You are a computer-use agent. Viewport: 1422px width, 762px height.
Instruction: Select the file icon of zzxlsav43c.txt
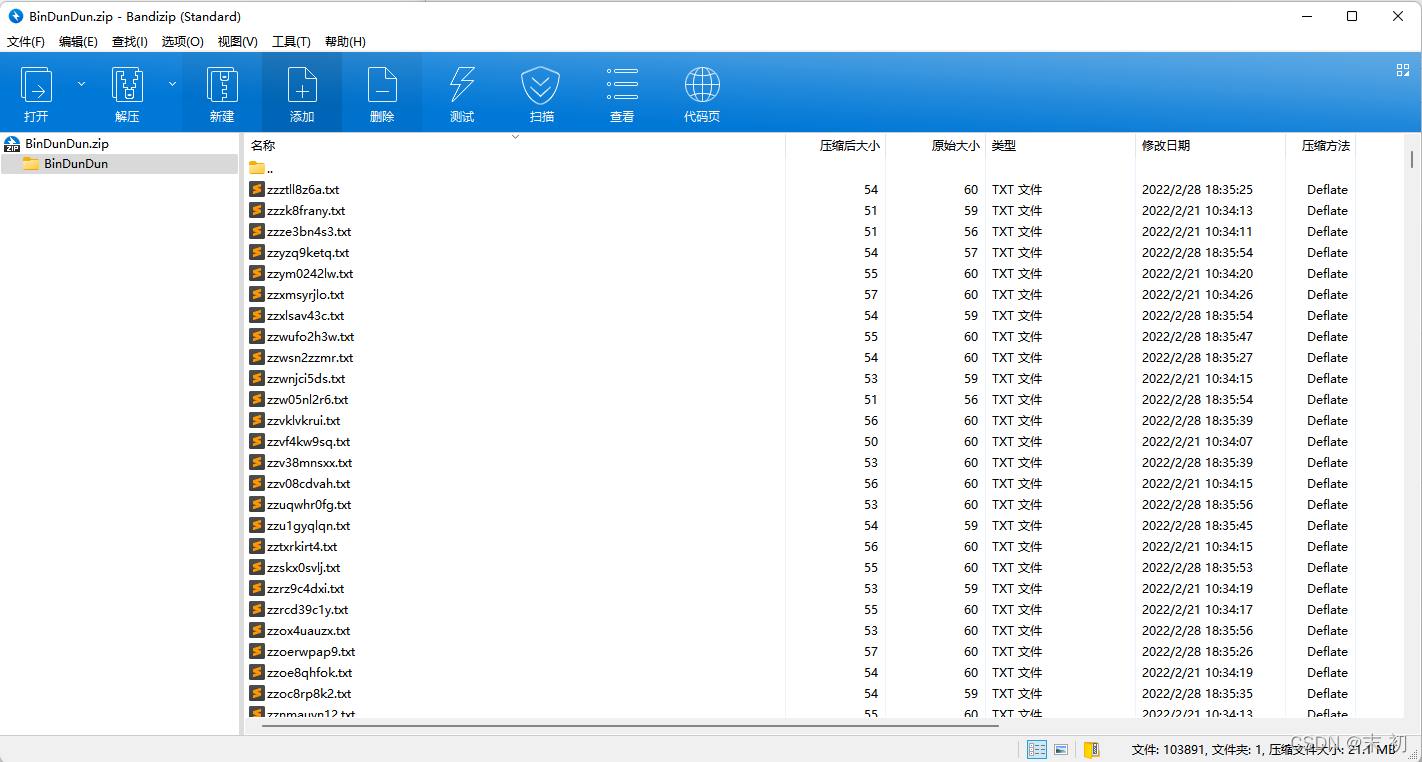(257, 315)
